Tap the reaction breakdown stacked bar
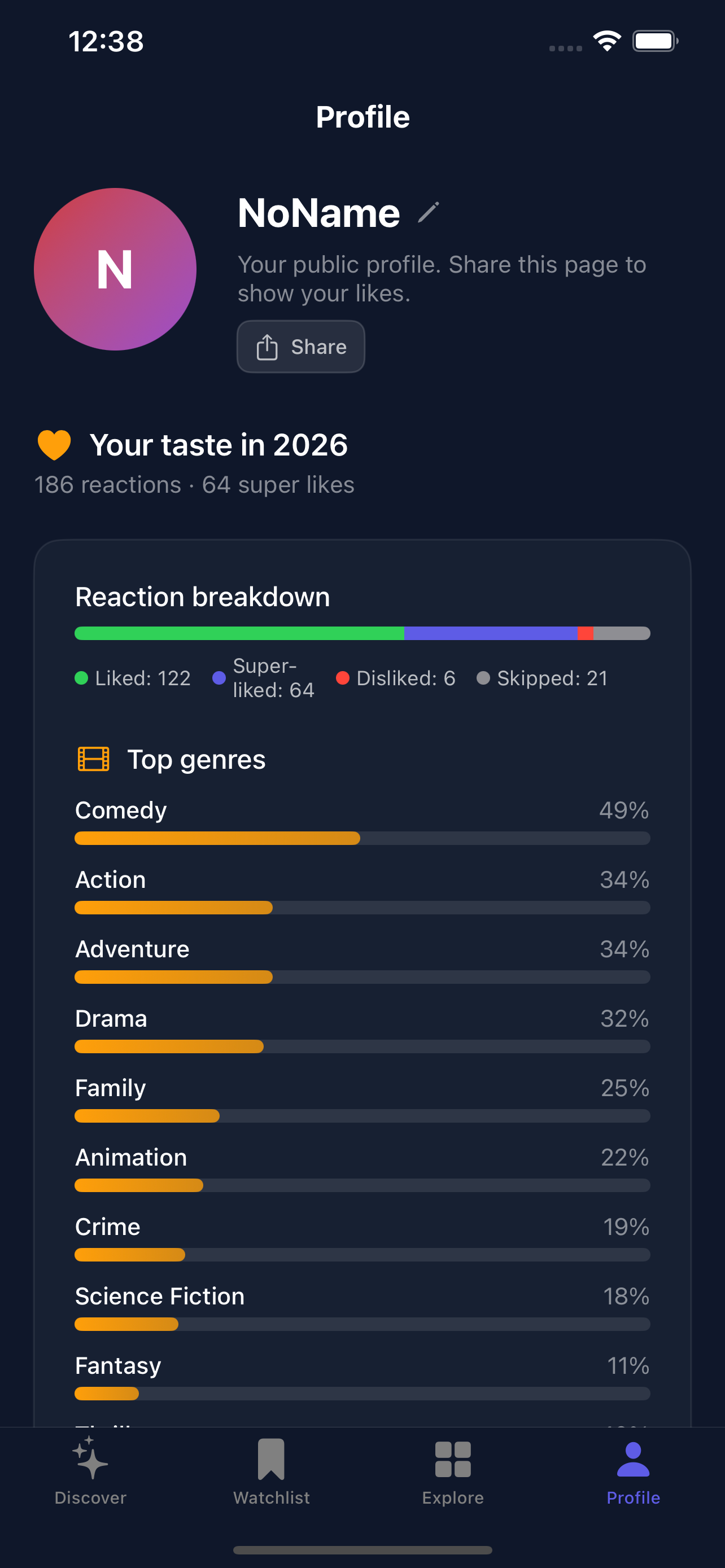This screenshot has width=725, height=1568. pyautogui.click(x=362, y=633)
